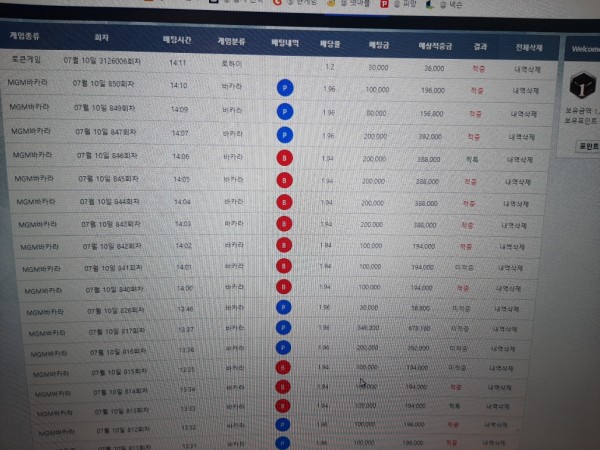
Task: Click the blue P badge in the 817회차 row
Action: 283,328
